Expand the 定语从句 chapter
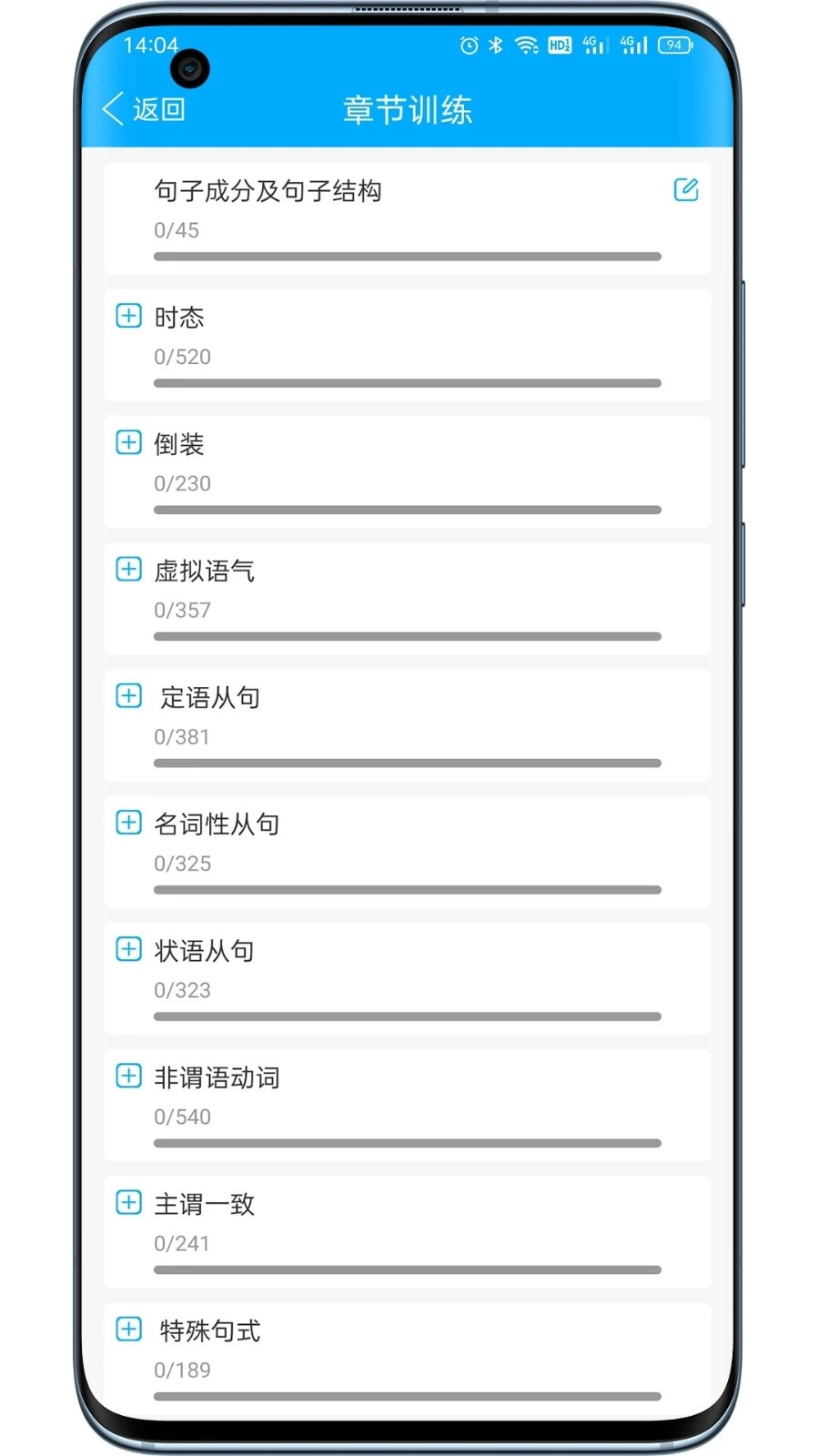Screen dimensions: 819x1456 [128, 696]
